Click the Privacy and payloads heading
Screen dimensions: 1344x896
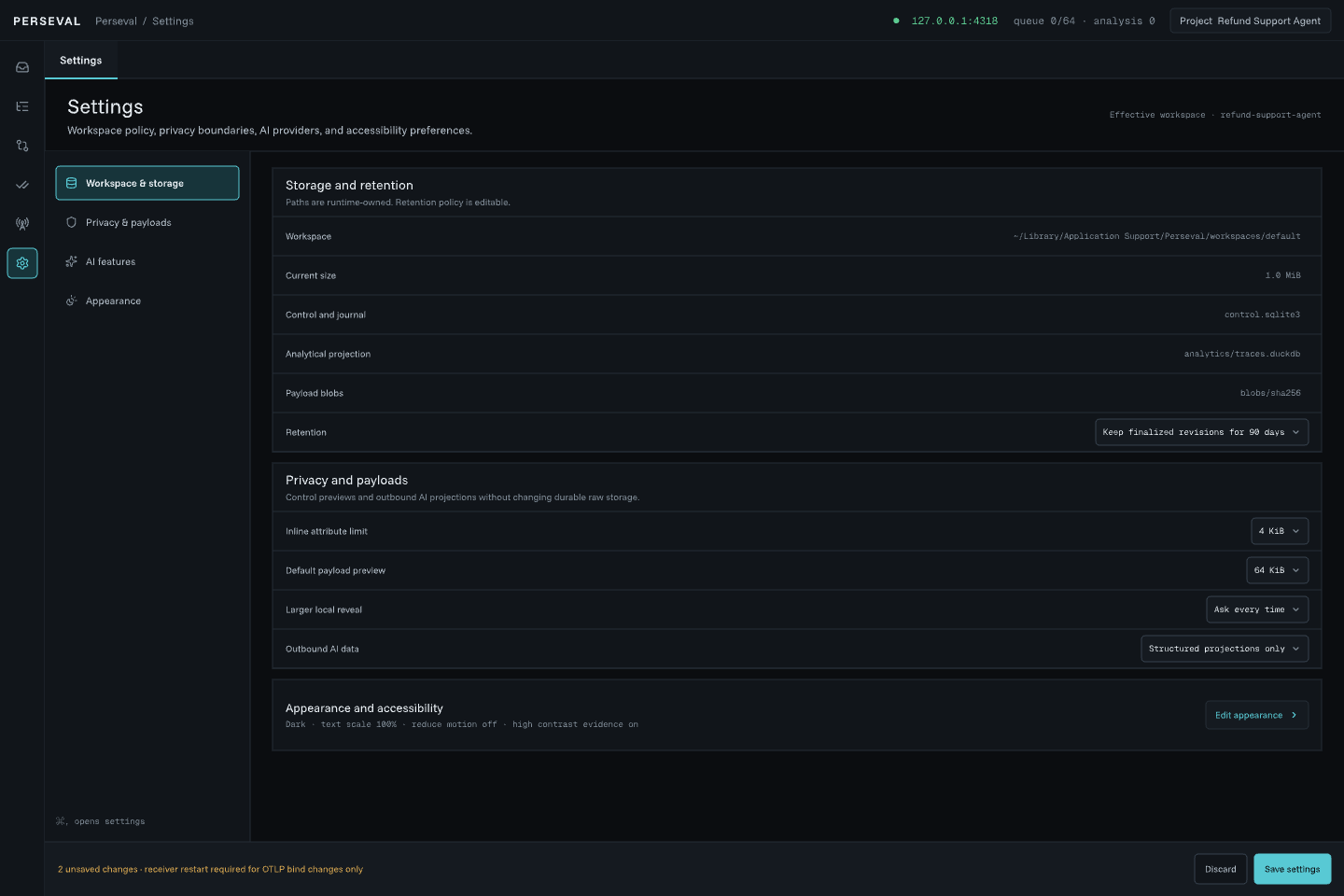(346, 481)
